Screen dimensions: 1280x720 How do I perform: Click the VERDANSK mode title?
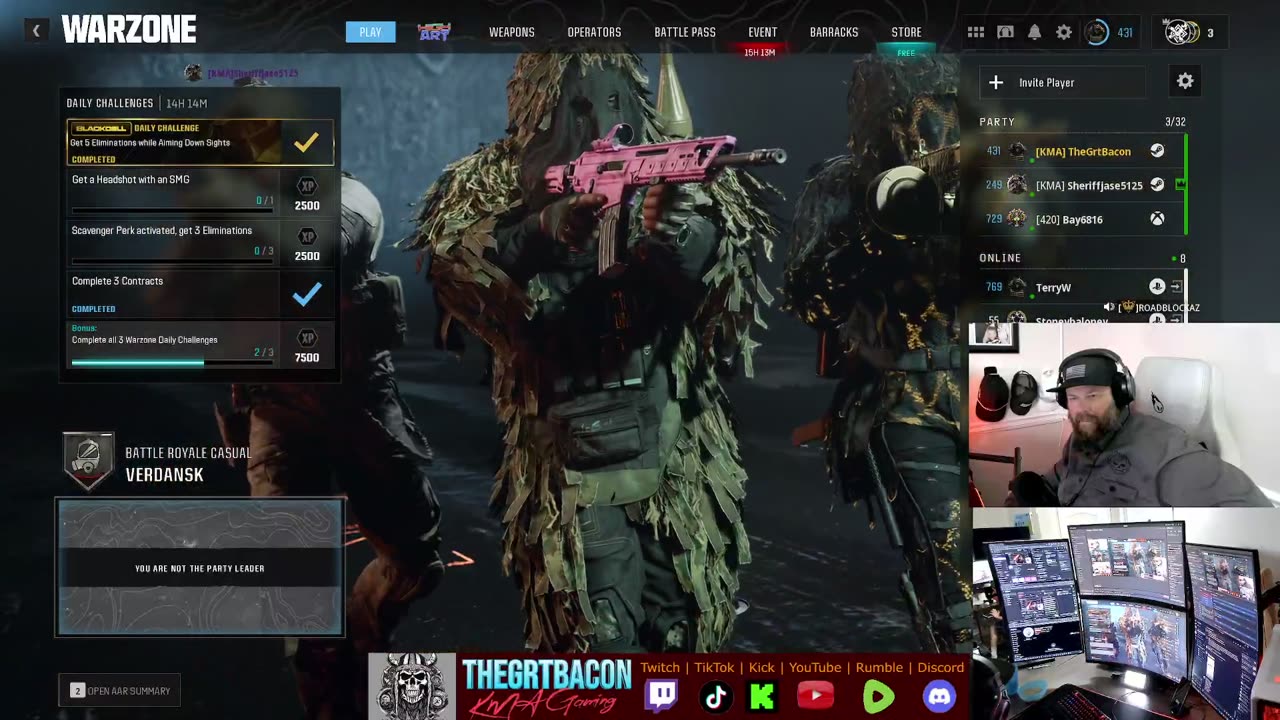pyautogui.click(x=164, y=475)
